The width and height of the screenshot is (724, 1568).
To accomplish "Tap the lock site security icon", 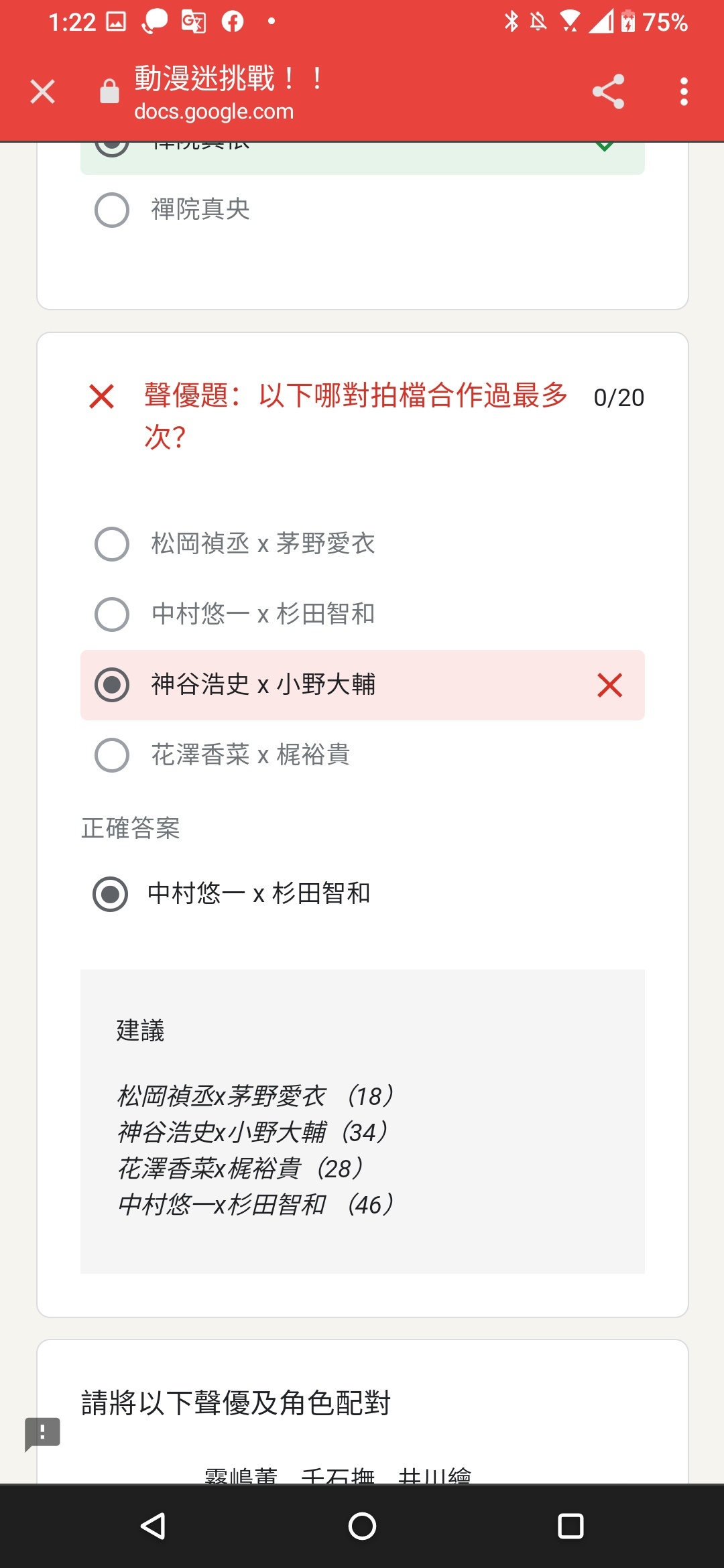I will 109,91.
